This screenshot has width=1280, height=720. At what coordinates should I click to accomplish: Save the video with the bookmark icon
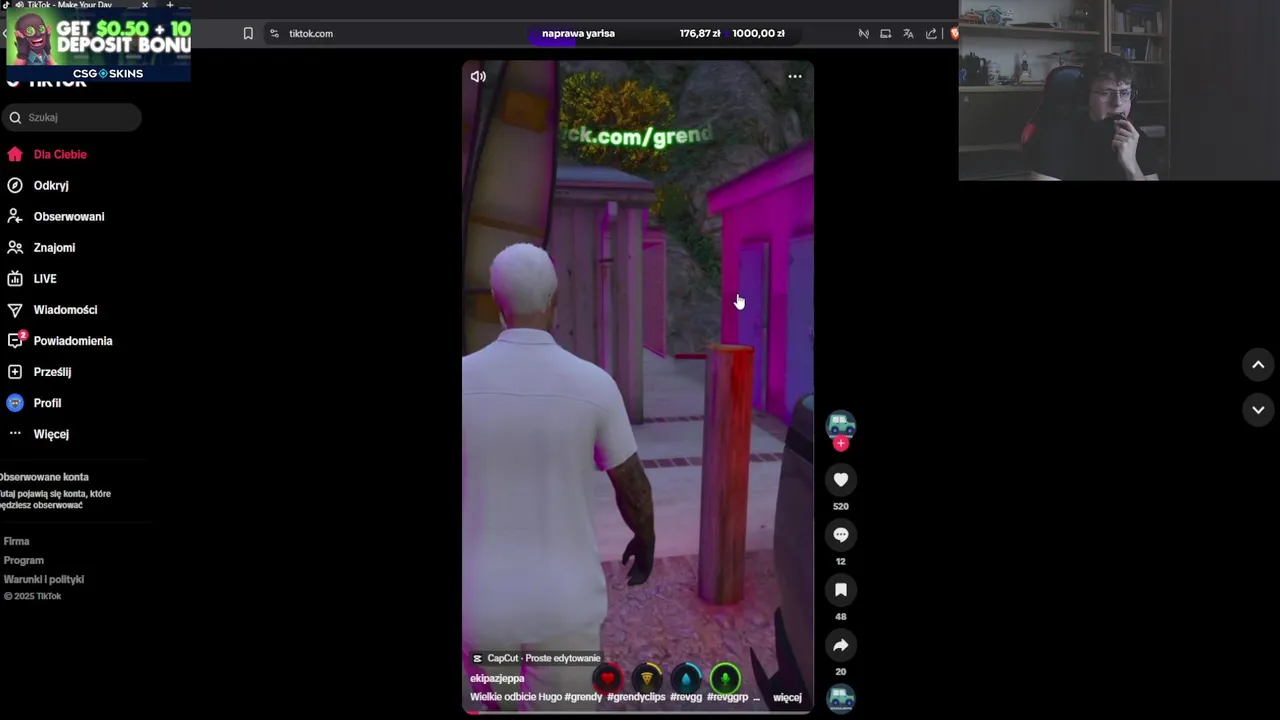coord(841,590)
